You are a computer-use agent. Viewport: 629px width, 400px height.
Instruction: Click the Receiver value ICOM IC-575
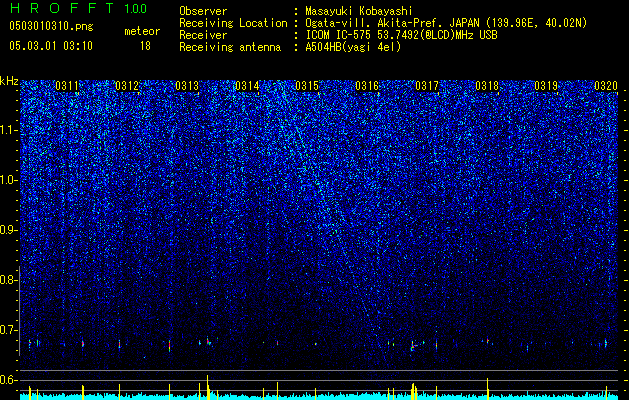click(339, 35)
